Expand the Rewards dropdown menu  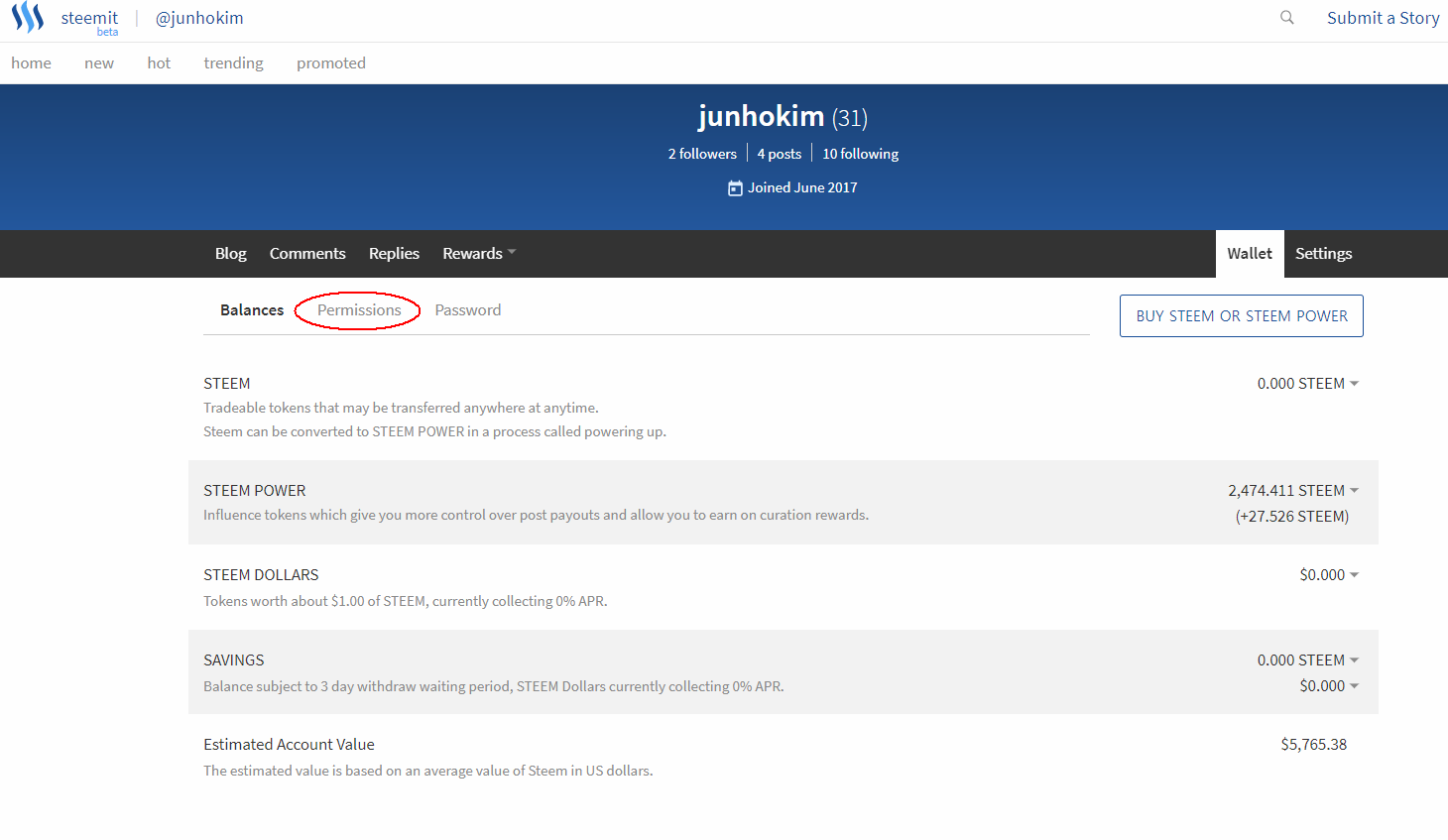(x=479, y=254)
